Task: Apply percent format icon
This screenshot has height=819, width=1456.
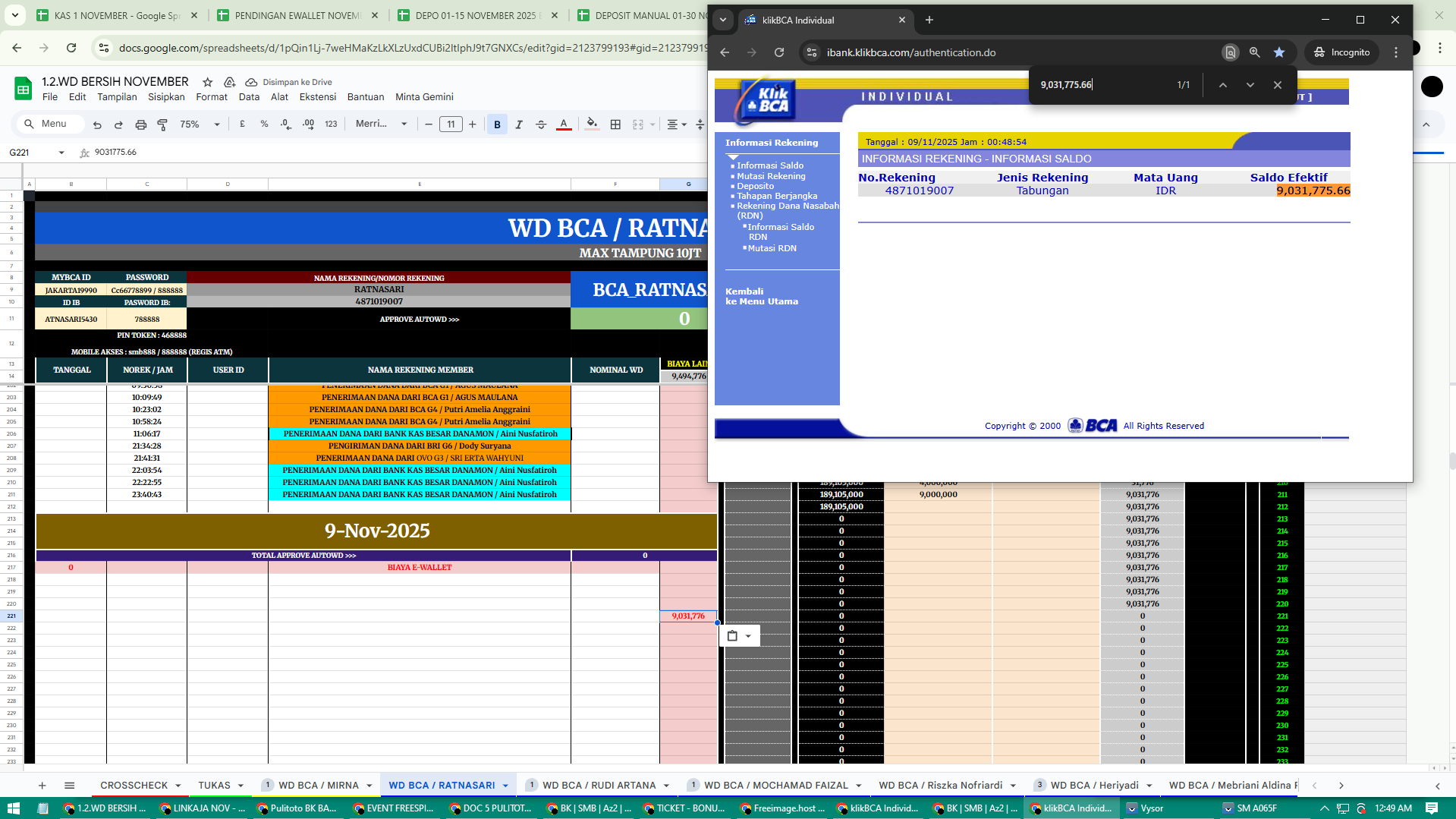Action: point(264,124)
